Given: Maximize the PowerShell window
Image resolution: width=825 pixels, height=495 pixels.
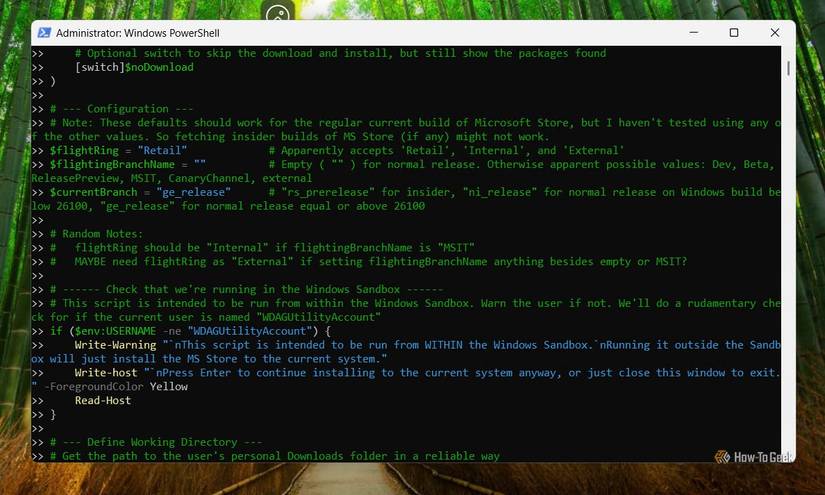Looking at the screenshot, I should click(x=734, y=33).
